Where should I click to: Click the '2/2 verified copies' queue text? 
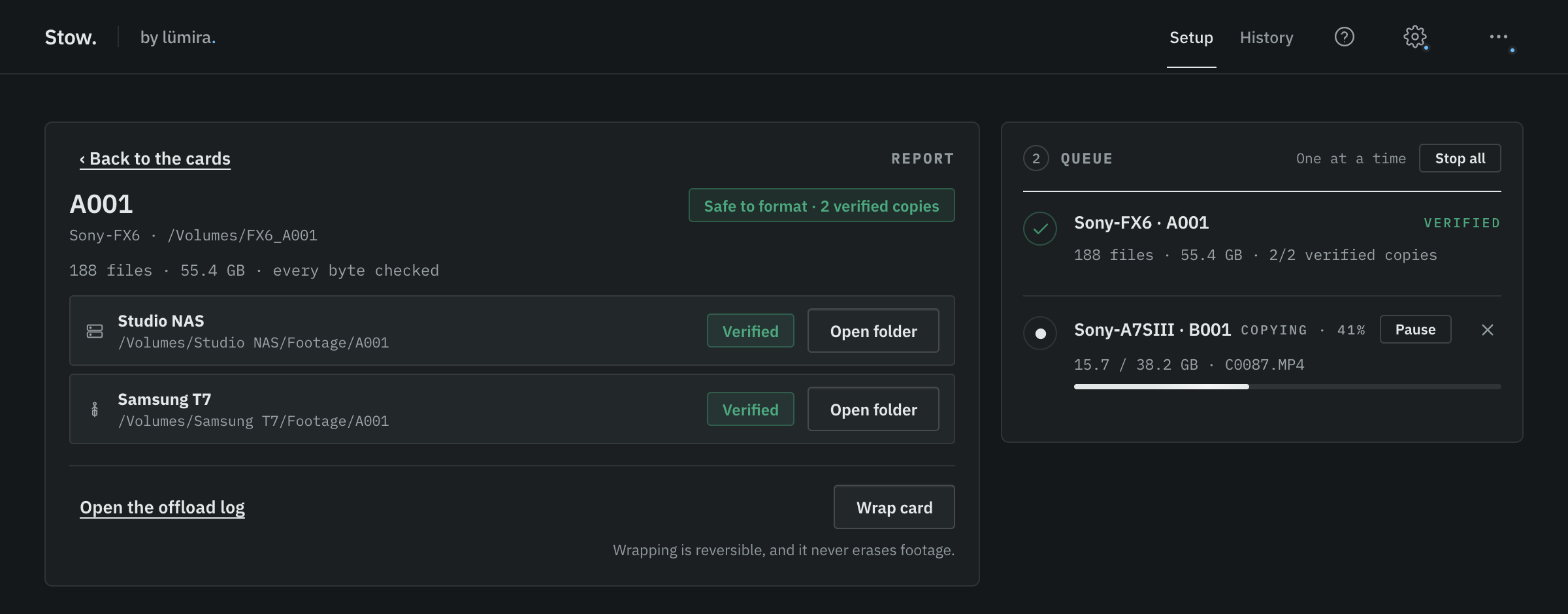tap(1352, 255)
